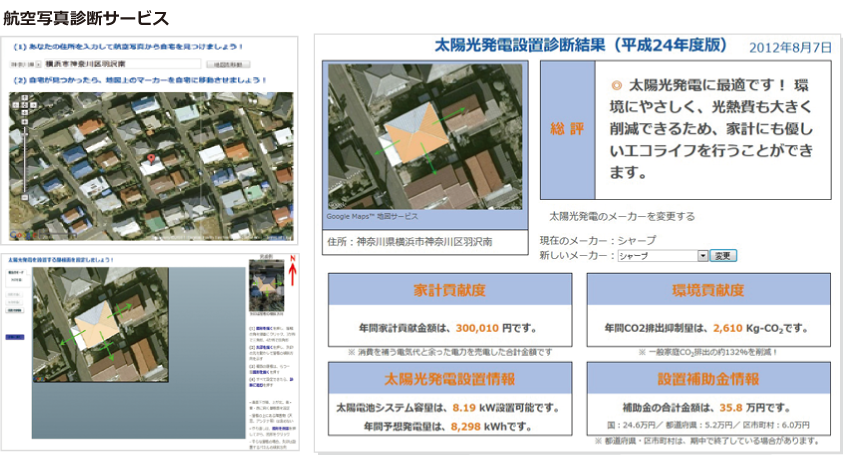Click the 変更 button next to maker dropdown
843x465 pixels.
pyautogui.click(x=723, y=256)
